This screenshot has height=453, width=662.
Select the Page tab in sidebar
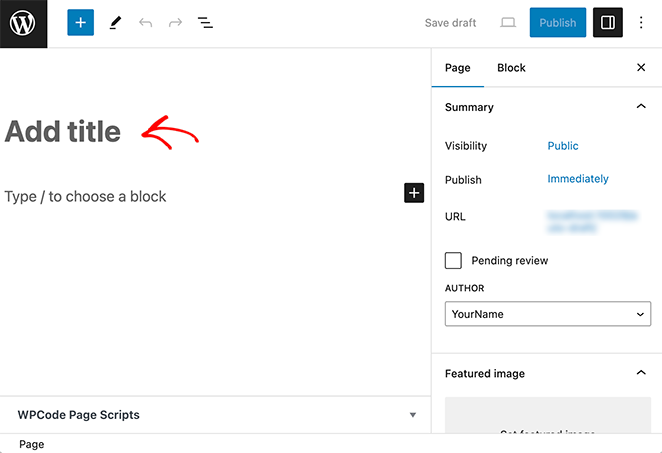click(457, 68)
